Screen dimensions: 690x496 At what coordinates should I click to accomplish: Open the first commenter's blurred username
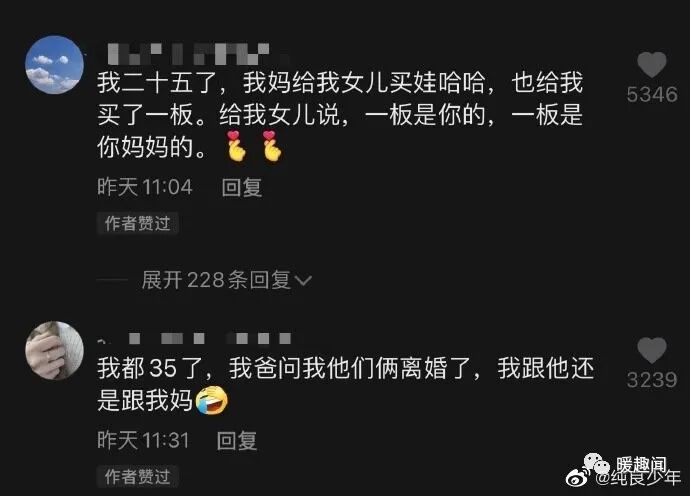[188, 54]
